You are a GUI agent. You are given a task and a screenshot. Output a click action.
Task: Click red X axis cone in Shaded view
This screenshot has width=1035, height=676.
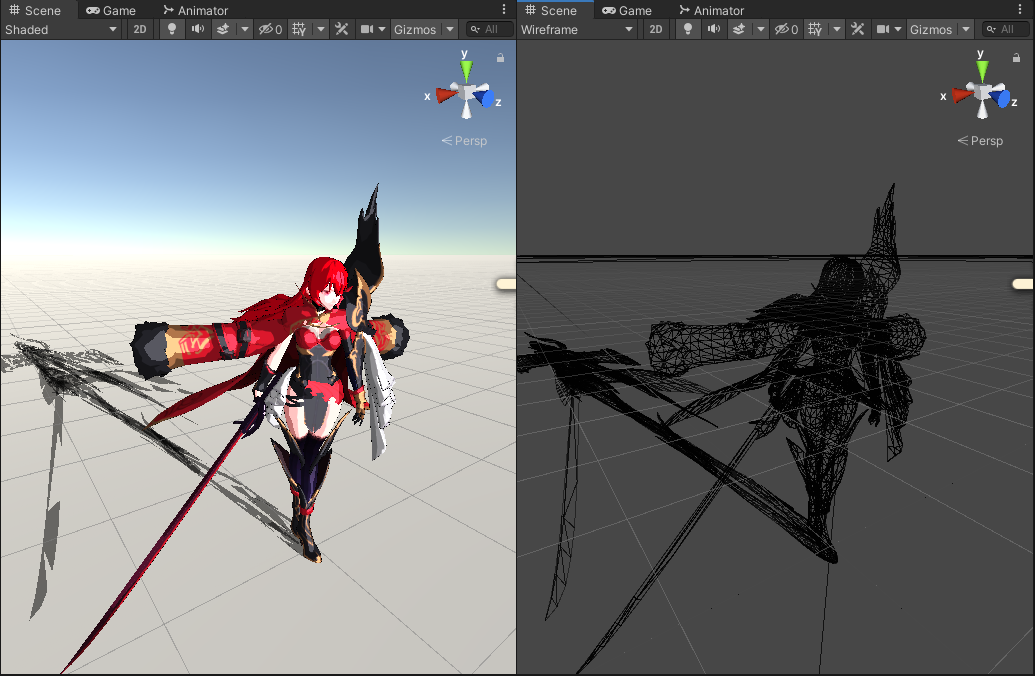(x=446, y=95)
